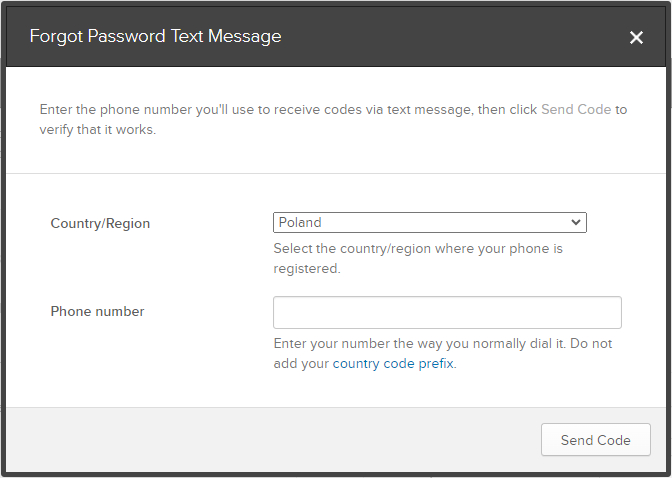Image resolution: width=672 pixels, height=478 pixels.
Task: Click the chevron arrow on the country selector
Action: point(576,222)
